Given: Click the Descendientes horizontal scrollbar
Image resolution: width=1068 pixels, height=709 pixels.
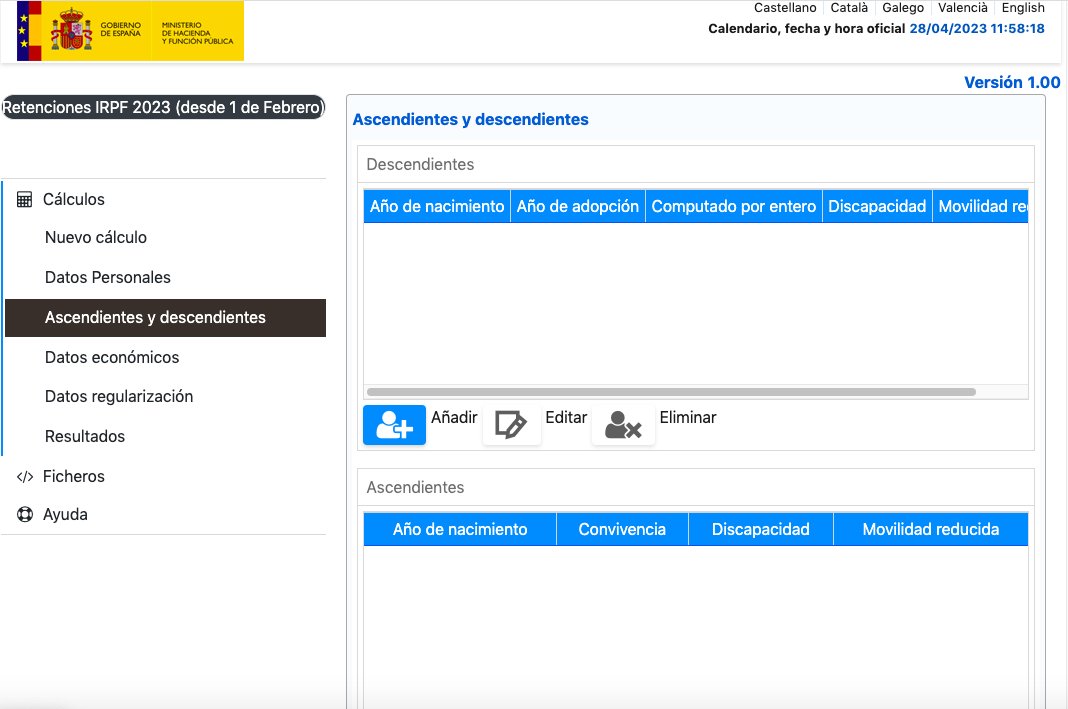Looking at the screenshot, I should tap(671, 392).
